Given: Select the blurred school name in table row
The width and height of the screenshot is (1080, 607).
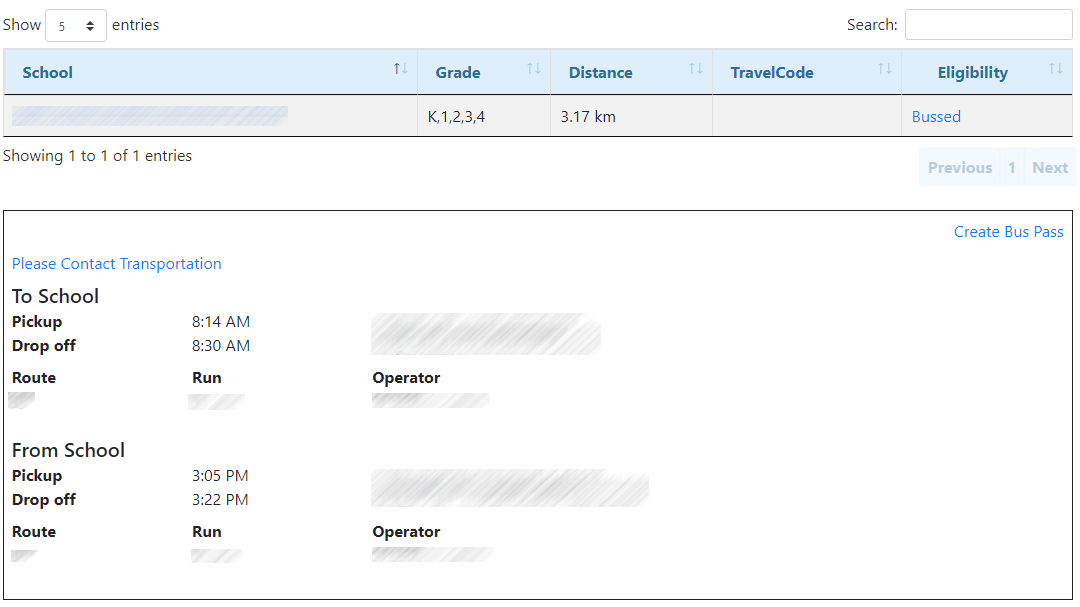Looking at the screenshot, I should click(x=150, y=116).
